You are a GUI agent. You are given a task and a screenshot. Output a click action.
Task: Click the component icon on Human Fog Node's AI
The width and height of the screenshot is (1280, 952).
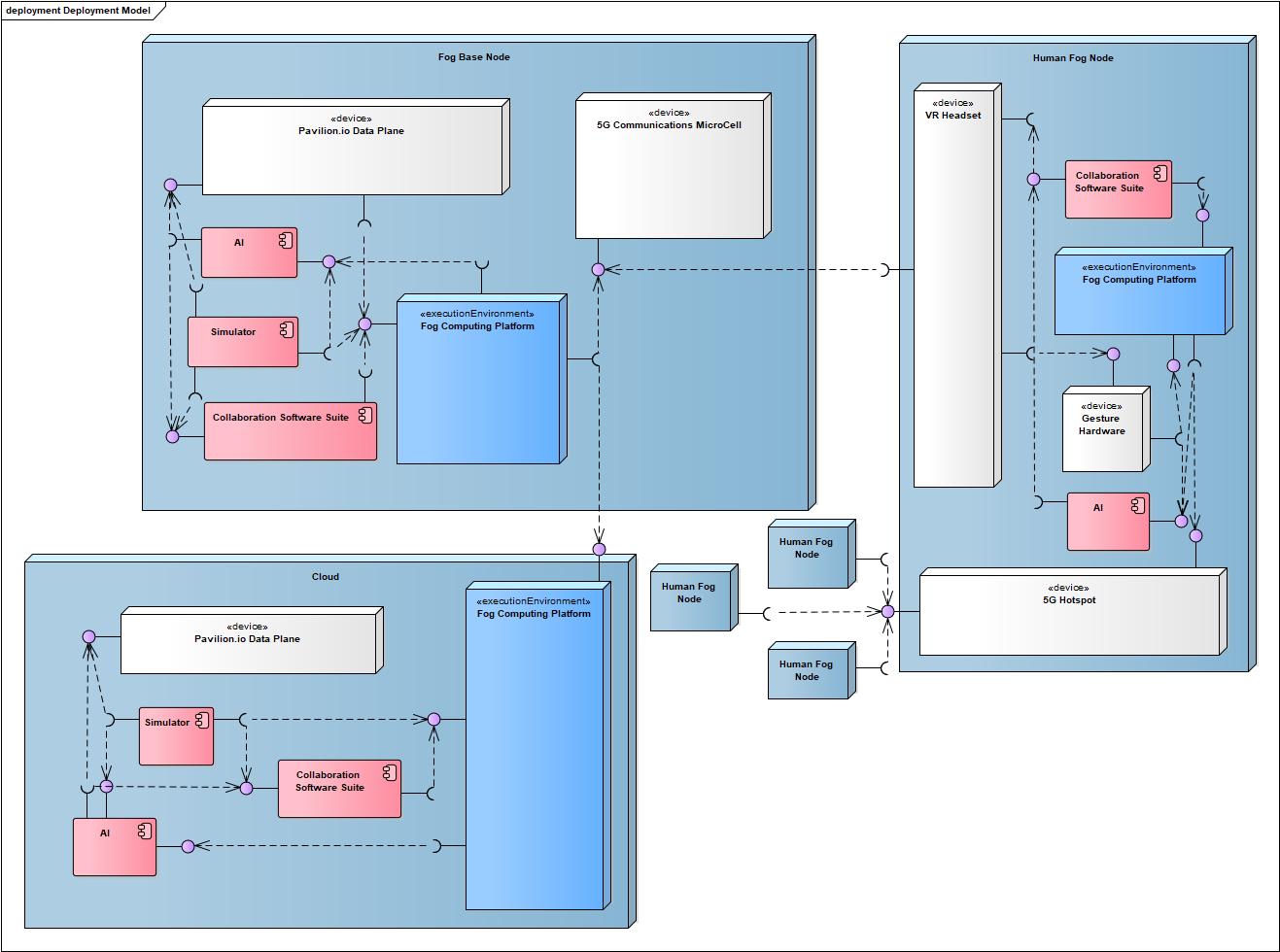point(1136,506)
